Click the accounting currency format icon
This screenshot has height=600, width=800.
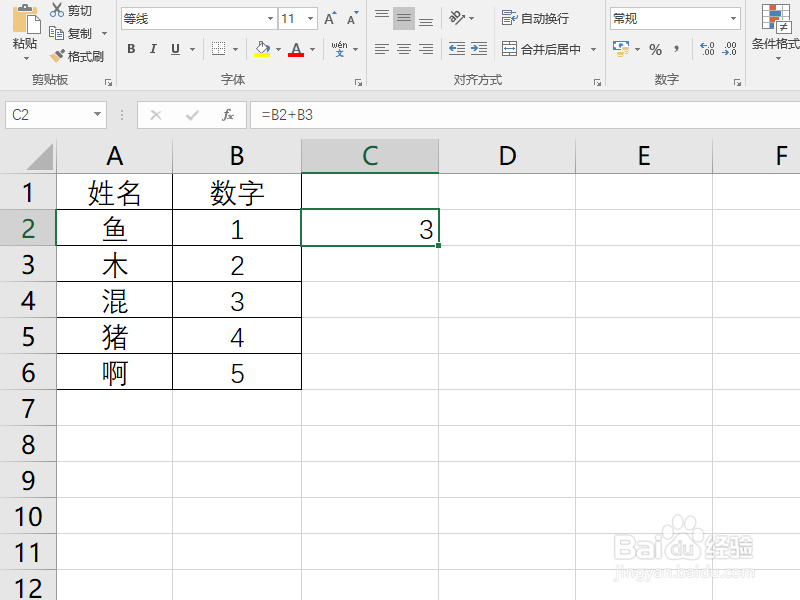tap(621, 49)
